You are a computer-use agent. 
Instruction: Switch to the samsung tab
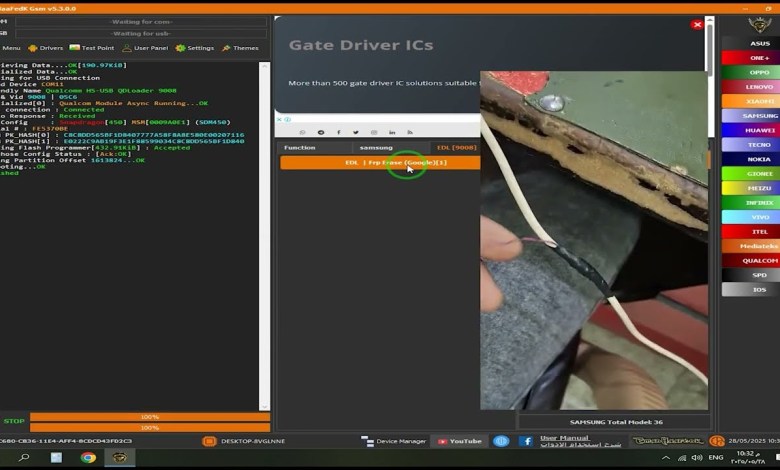(376, 147)
